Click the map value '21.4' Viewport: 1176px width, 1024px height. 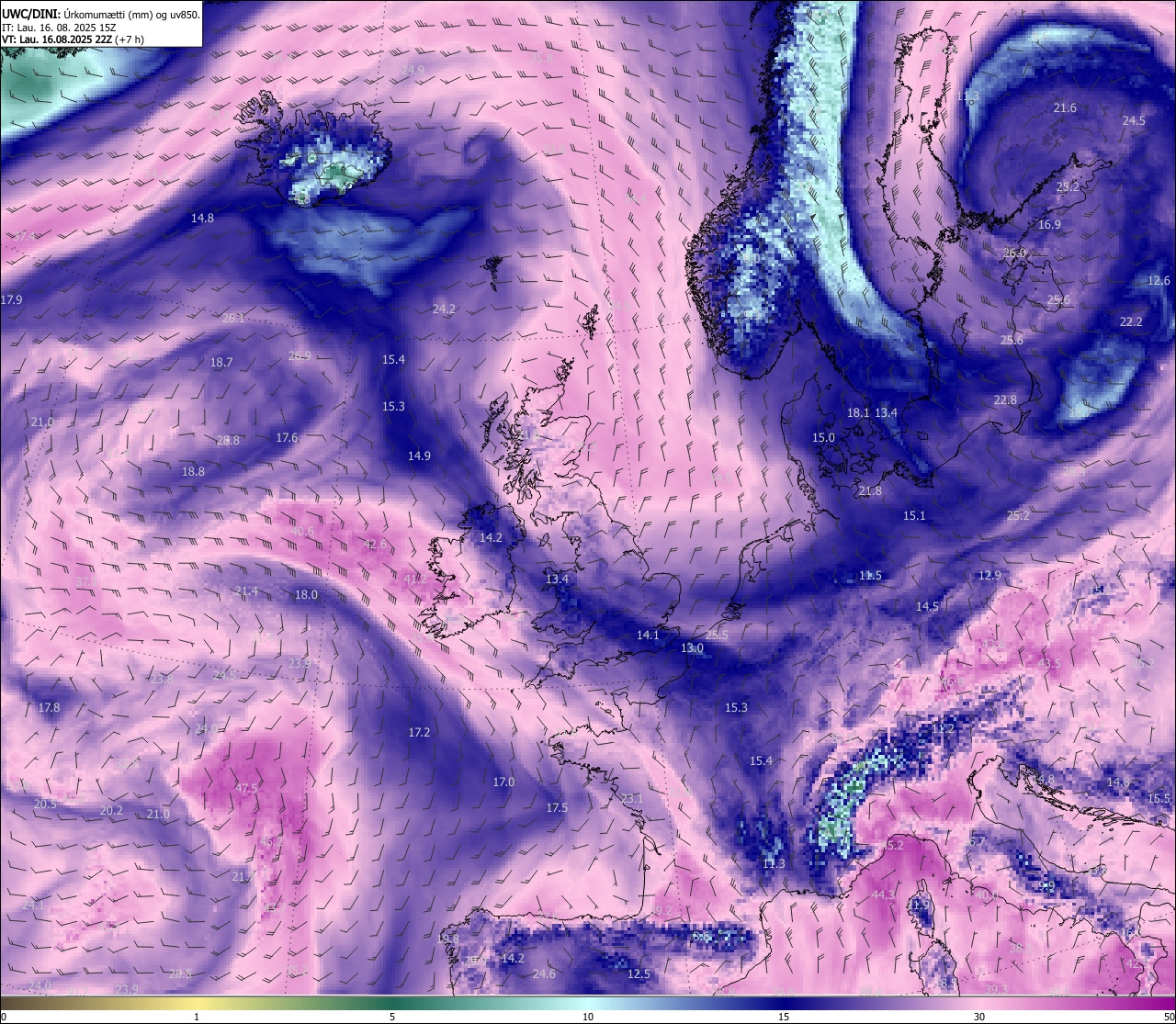pyautogui.click(x=246, y=591)
